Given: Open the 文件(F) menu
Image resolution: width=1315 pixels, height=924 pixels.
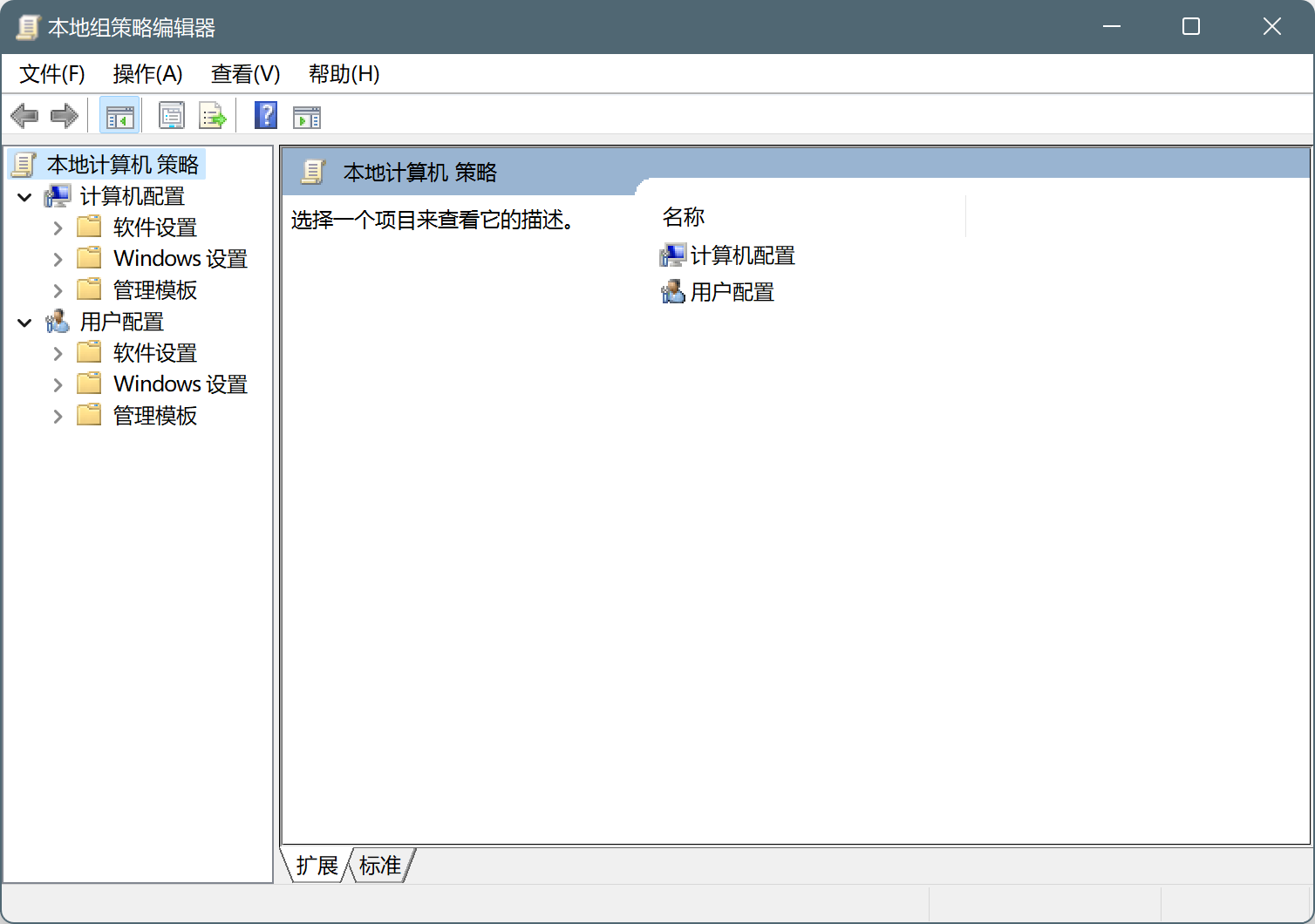Looking at the screenshot, I should [x=52, y=74].
